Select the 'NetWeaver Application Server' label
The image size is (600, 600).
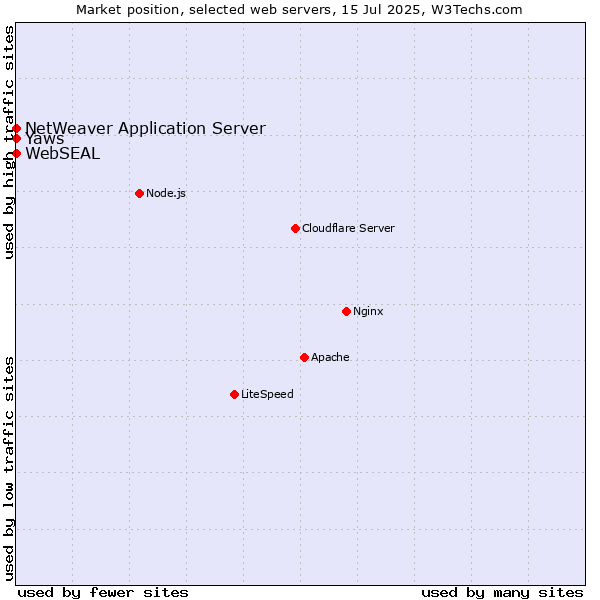[145, 128]
